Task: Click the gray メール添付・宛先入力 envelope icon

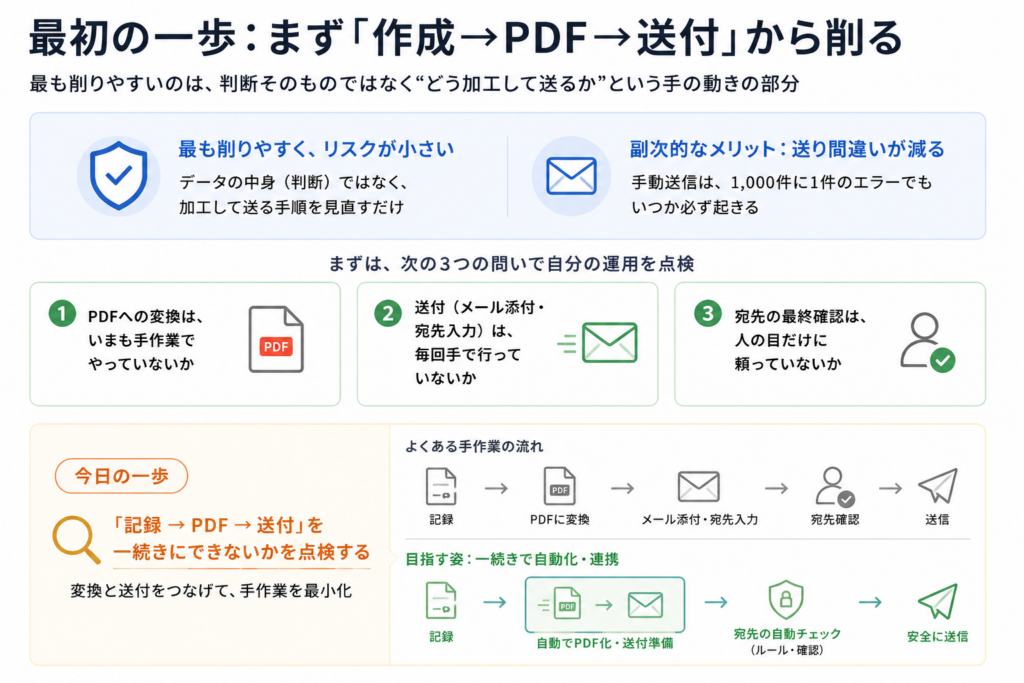Action: click(x=699, y=486)
